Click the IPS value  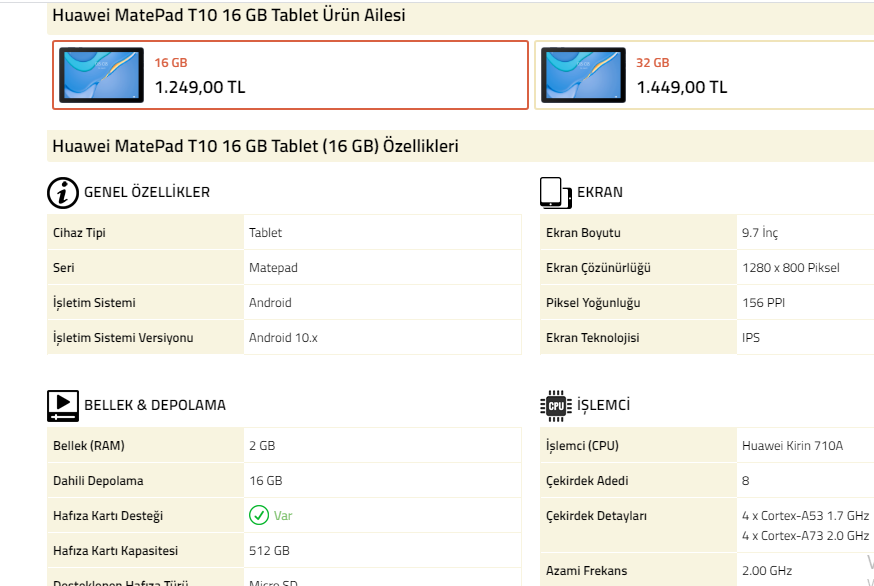point(751,338)
